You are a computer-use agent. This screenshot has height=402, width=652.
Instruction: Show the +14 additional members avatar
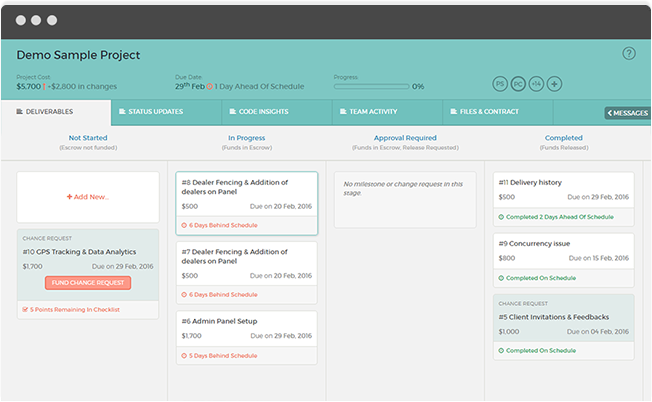536,84
